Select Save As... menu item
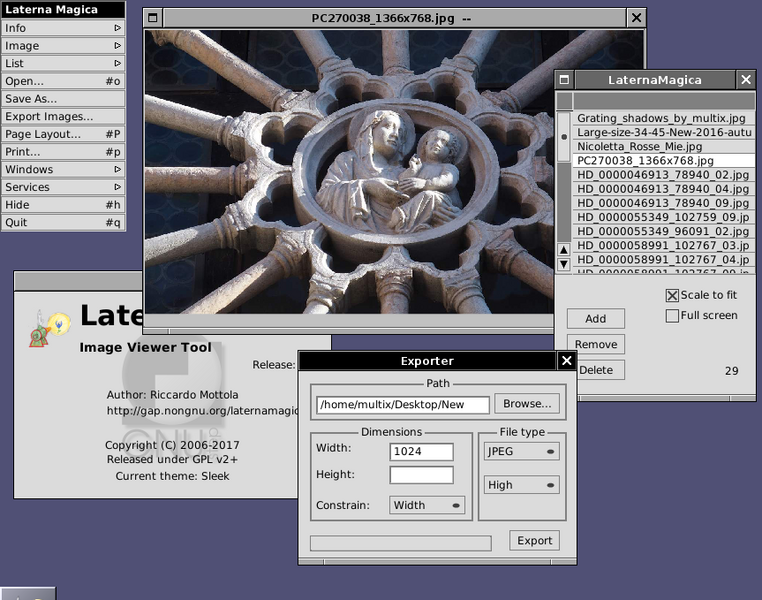This screenshot has width=762, height=600. 63,99
